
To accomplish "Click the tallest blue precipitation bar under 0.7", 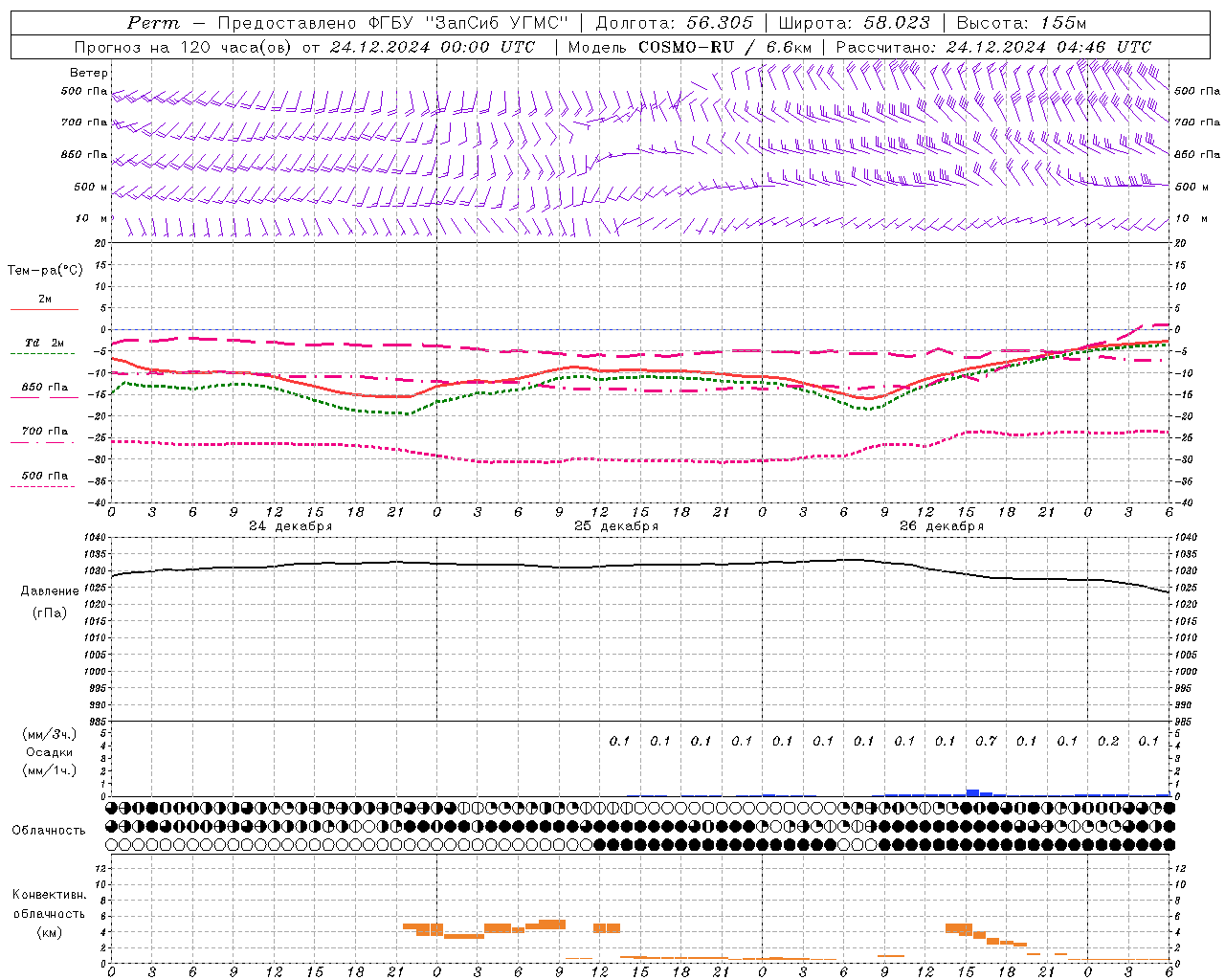I will [x=972, y=792].
